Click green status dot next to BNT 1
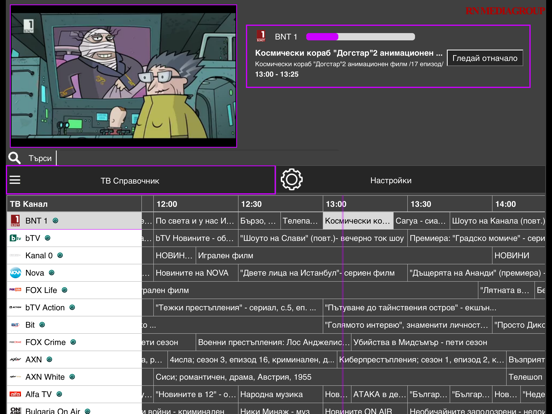552x414 pixels. [55, 221]
